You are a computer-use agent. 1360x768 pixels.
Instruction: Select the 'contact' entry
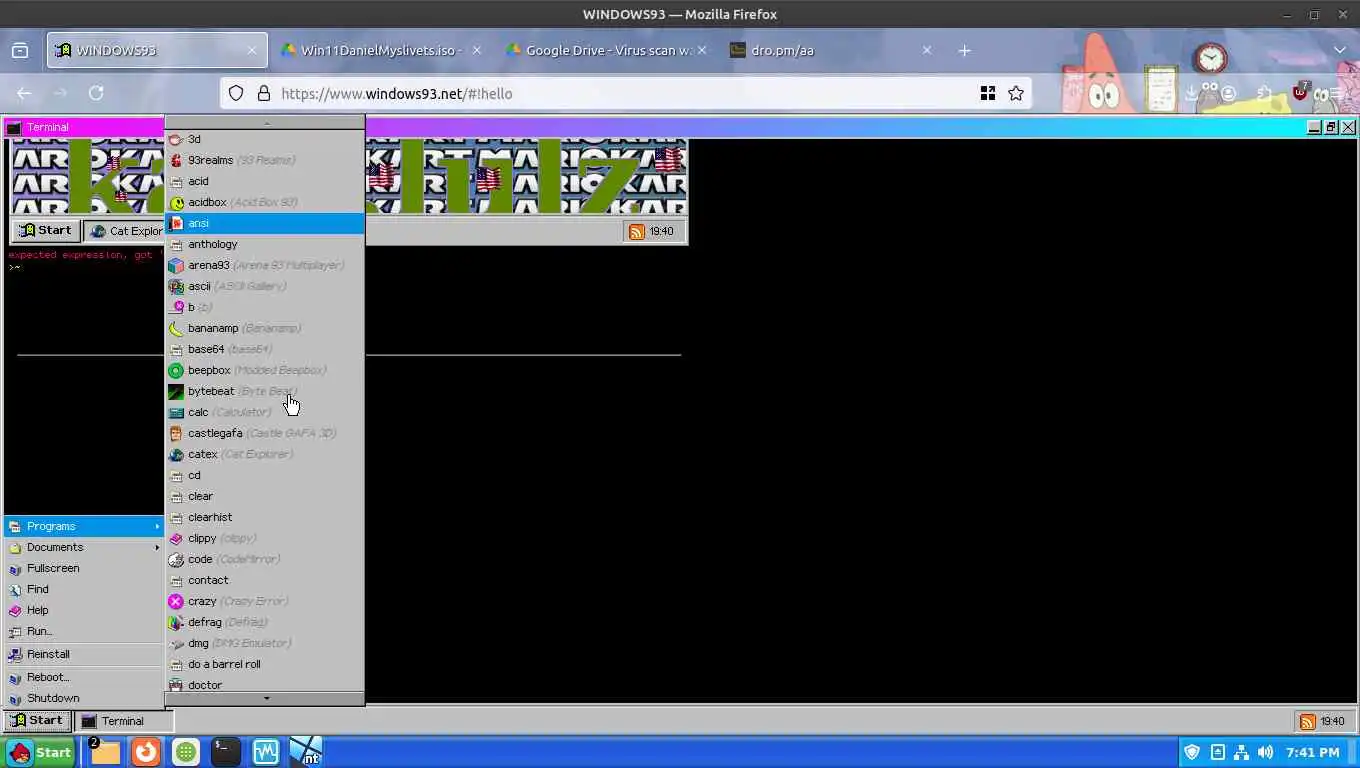[264, 580]
